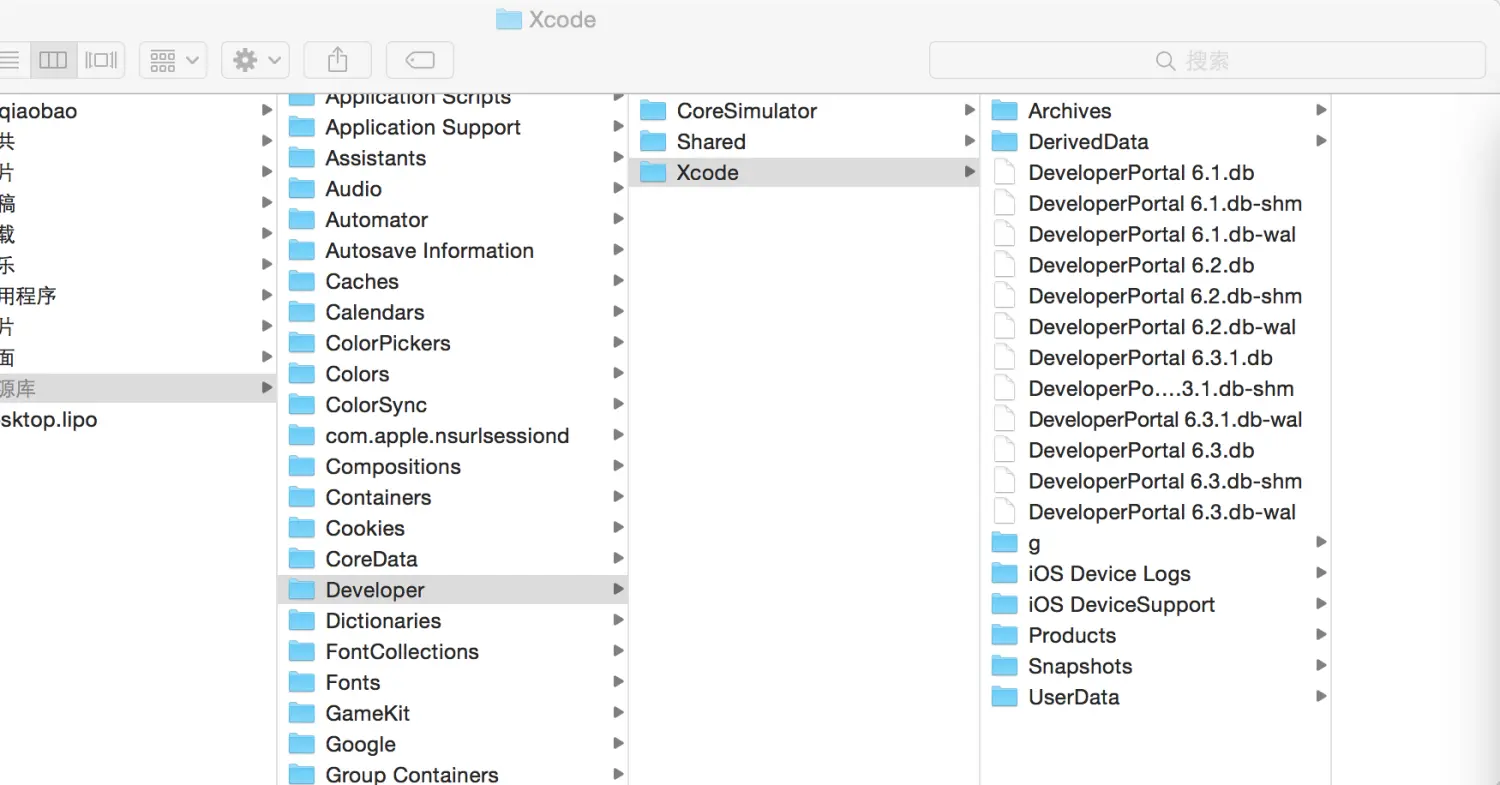Select the Caches folder icon
Image resolution: width=1500 pixels, height=785 pixels.
302,282
